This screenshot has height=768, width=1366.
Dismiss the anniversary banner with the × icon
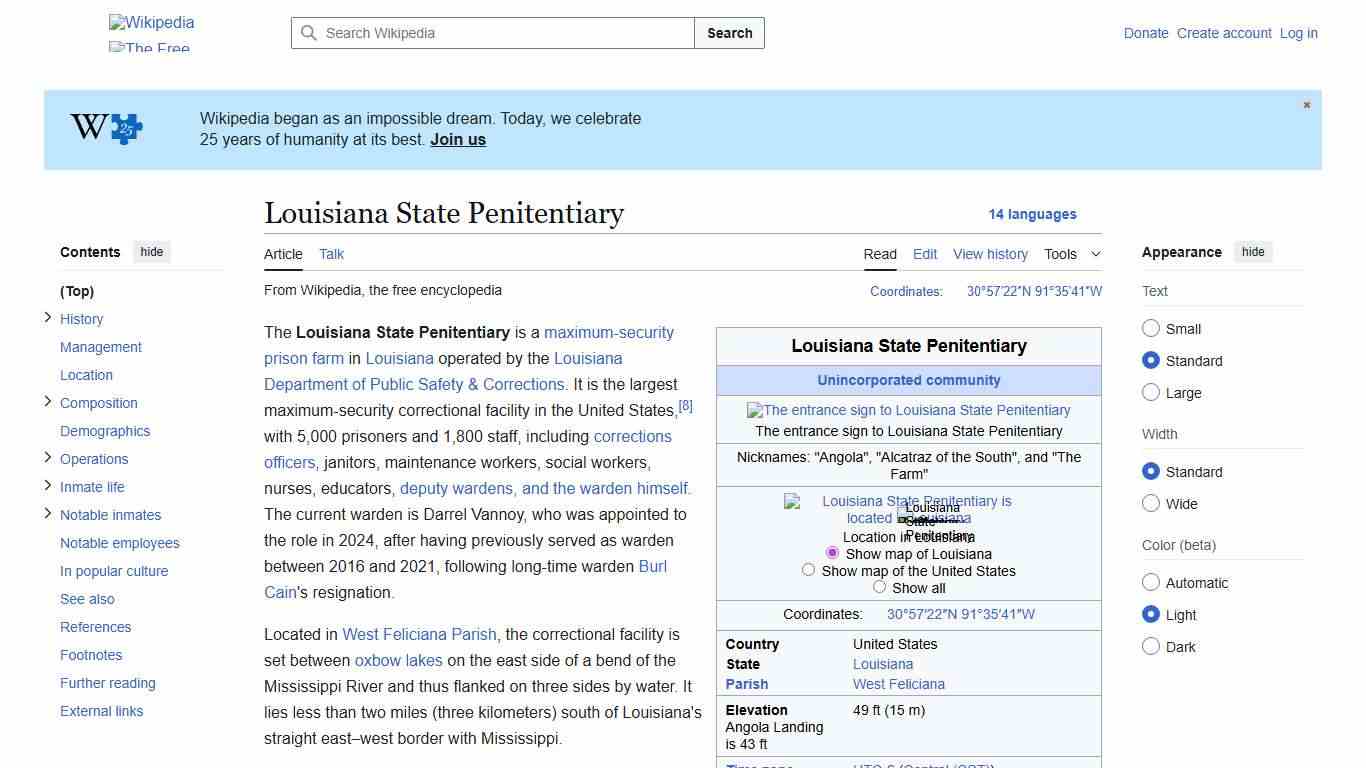1306,104
